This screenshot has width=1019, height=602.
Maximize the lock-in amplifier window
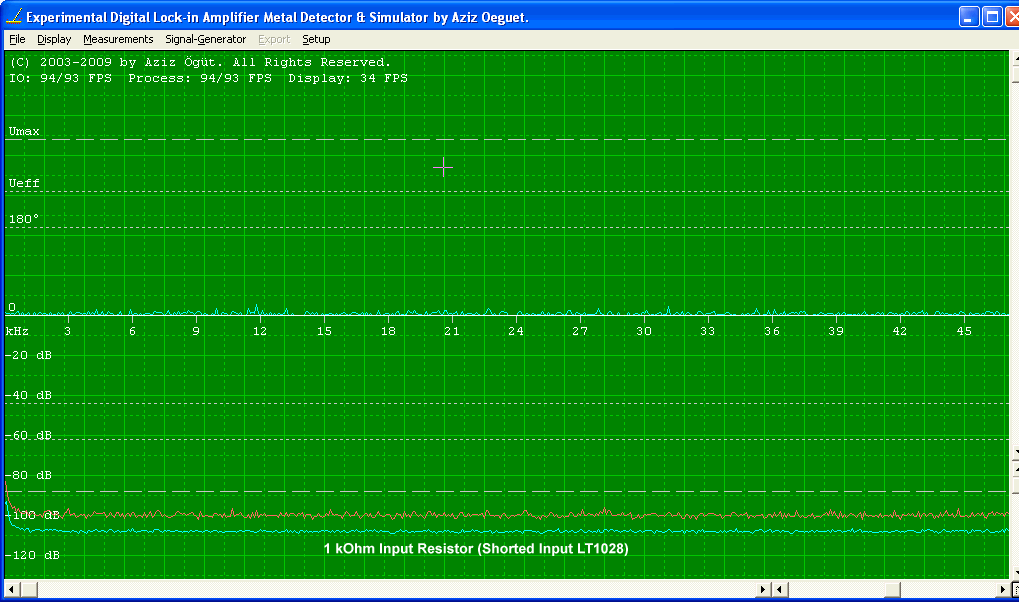pyautogui.click(x=992, y=17)
